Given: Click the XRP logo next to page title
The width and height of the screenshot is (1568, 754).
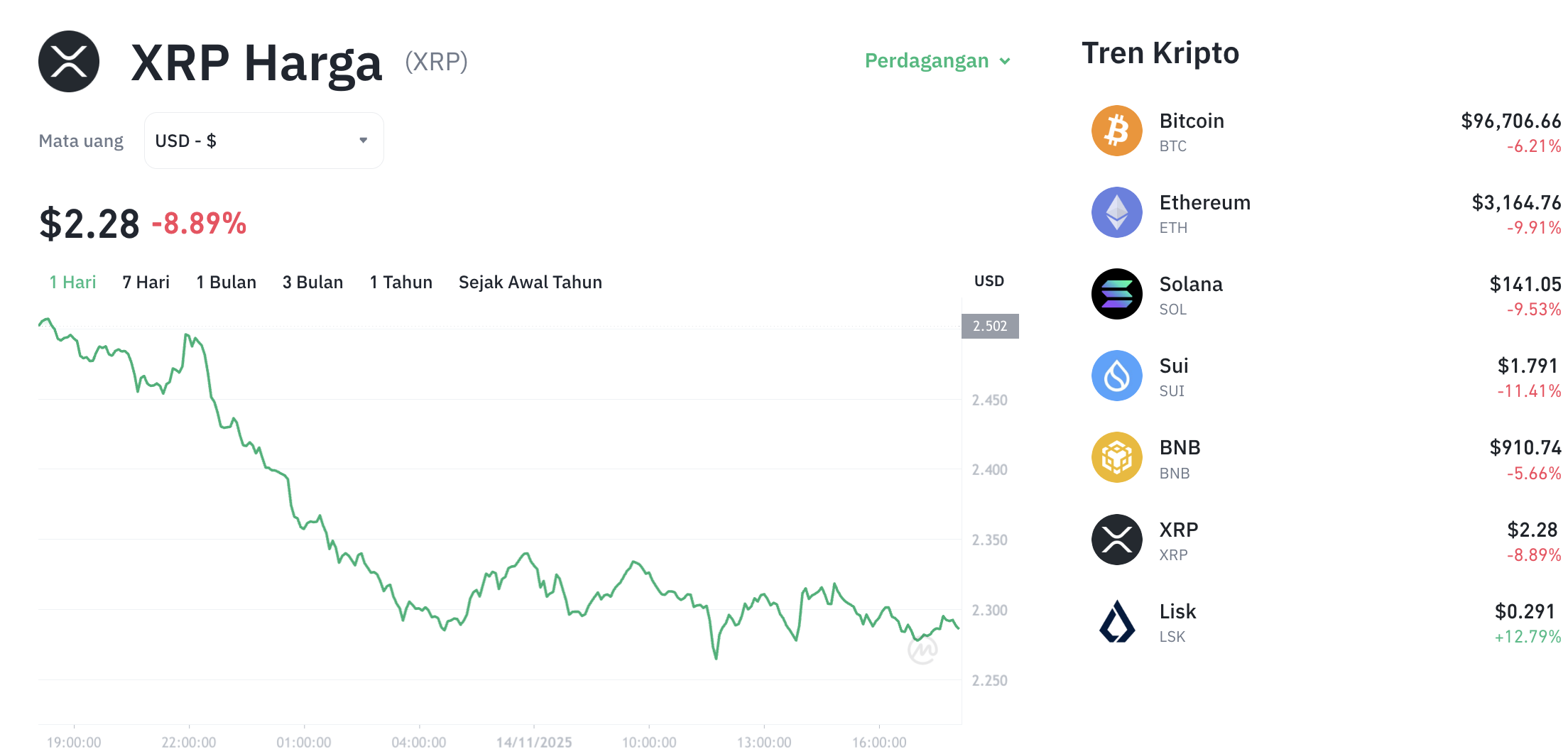Looking at the screenshot, I should tap(68, 61).
